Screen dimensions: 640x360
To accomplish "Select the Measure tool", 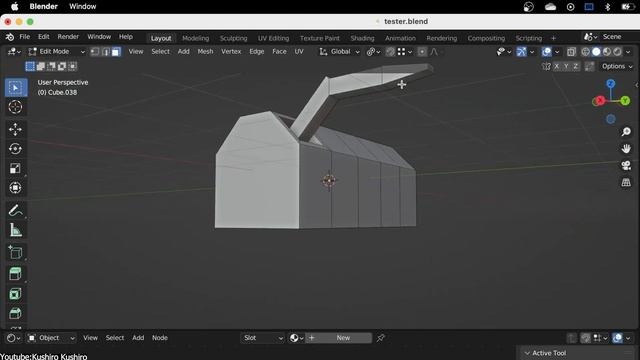I will [x=16, y=230].
